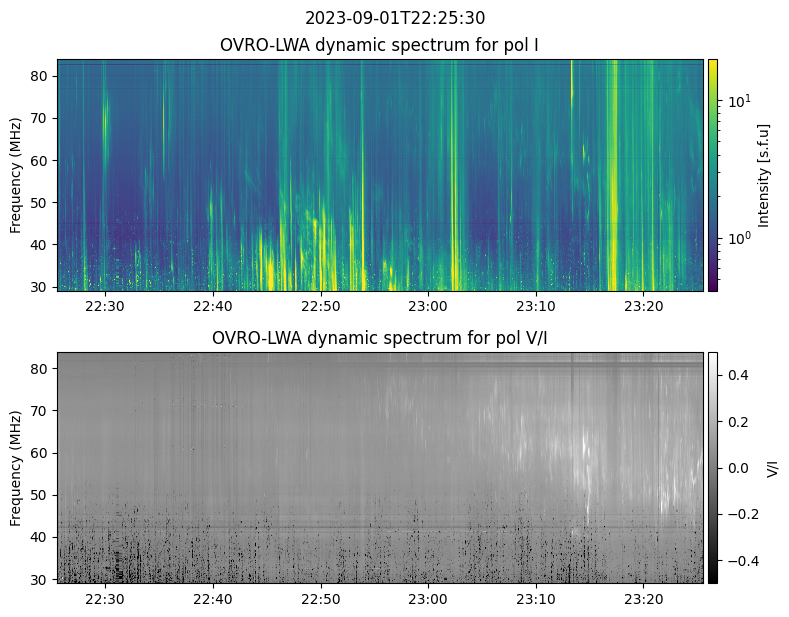Click the top plot's 'Frequency (MHz)' axis label
Image resolution: width=789 pixels, height=617 pixels.
coord(16,175)
